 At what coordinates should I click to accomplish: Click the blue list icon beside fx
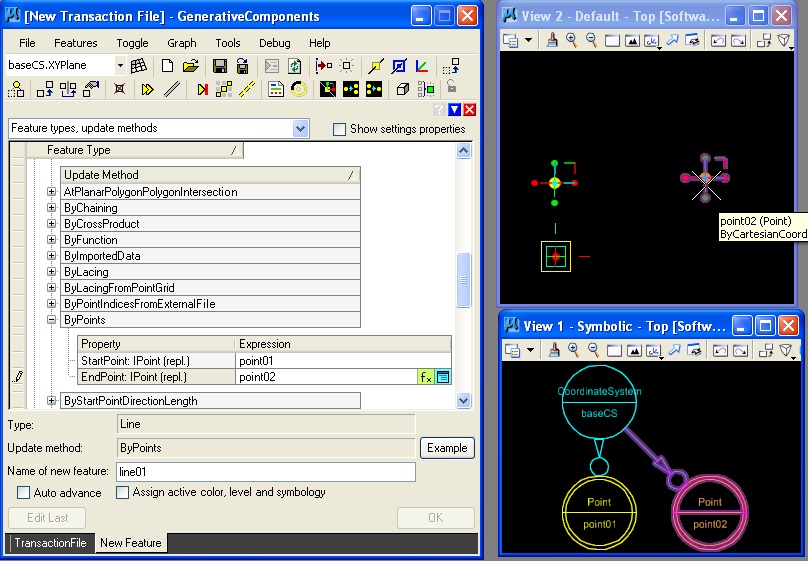click(x=443, y=377)
